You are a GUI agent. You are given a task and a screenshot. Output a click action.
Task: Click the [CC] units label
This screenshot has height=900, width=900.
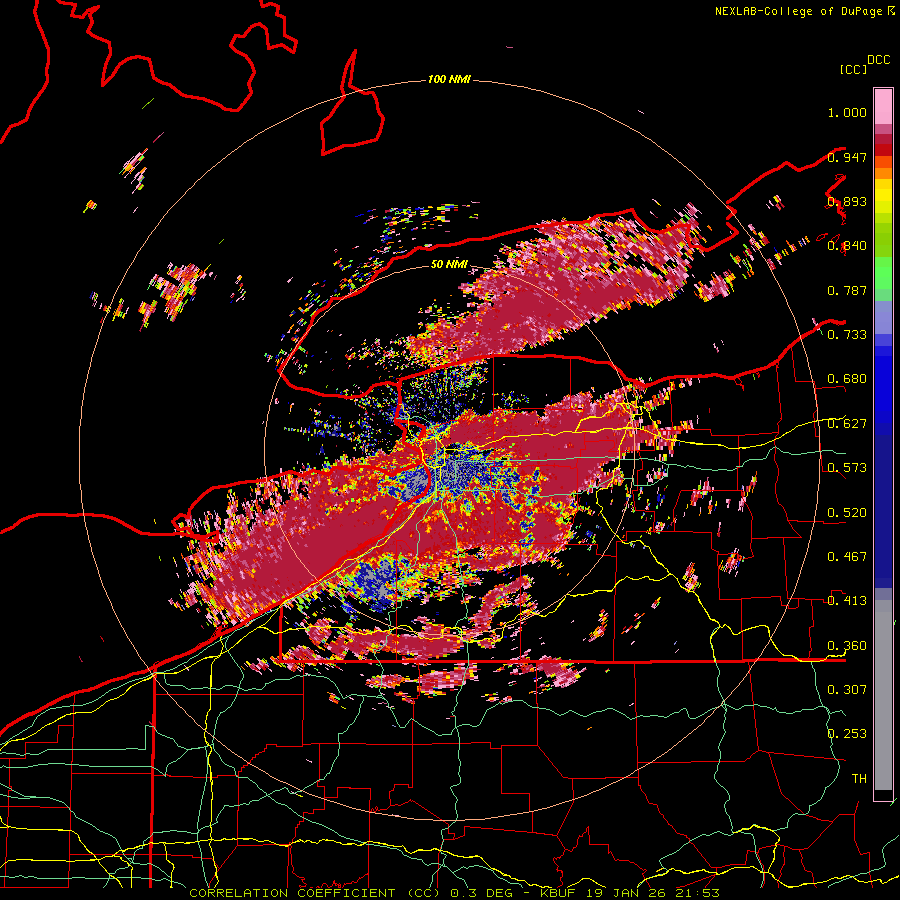(x=853, y=69)
